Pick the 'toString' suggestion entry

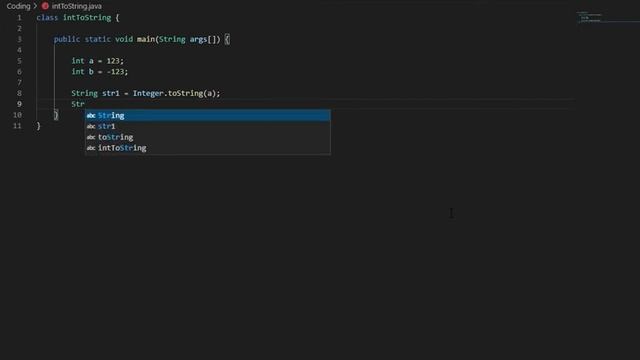207,137
